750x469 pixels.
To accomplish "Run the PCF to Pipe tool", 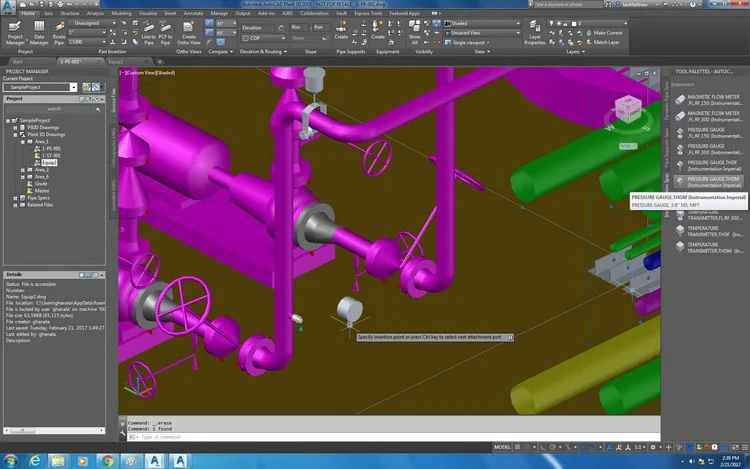I will click(x=165, y=33).
